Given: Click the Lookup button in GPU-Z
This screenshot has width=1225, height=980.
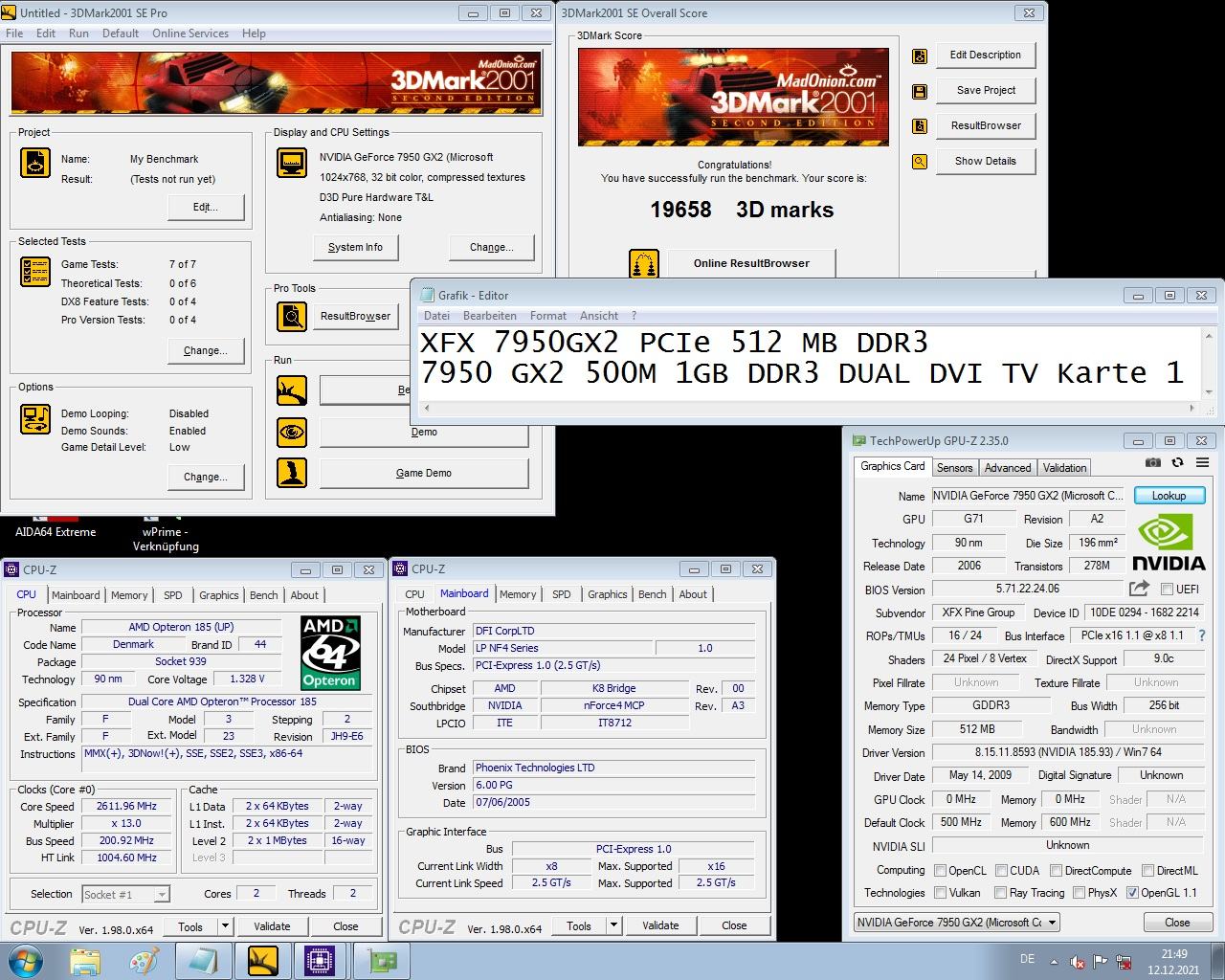Looking at the screenshot, I should [1169, 496].
